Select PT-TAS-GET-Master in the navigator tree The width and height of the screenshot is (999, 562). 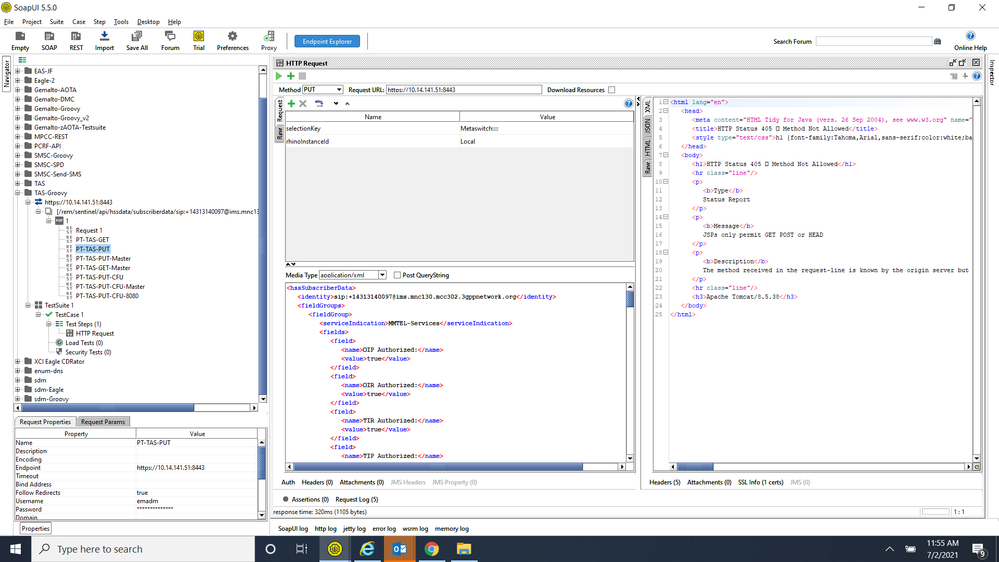[103, 268]
